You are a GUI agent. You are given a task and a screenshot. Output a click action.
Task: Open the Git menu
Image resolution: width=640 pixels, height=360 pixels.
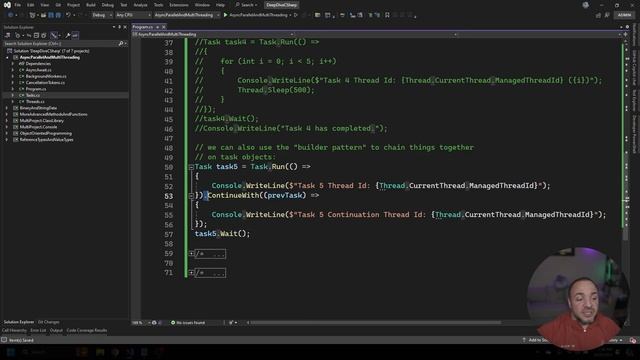58,5
